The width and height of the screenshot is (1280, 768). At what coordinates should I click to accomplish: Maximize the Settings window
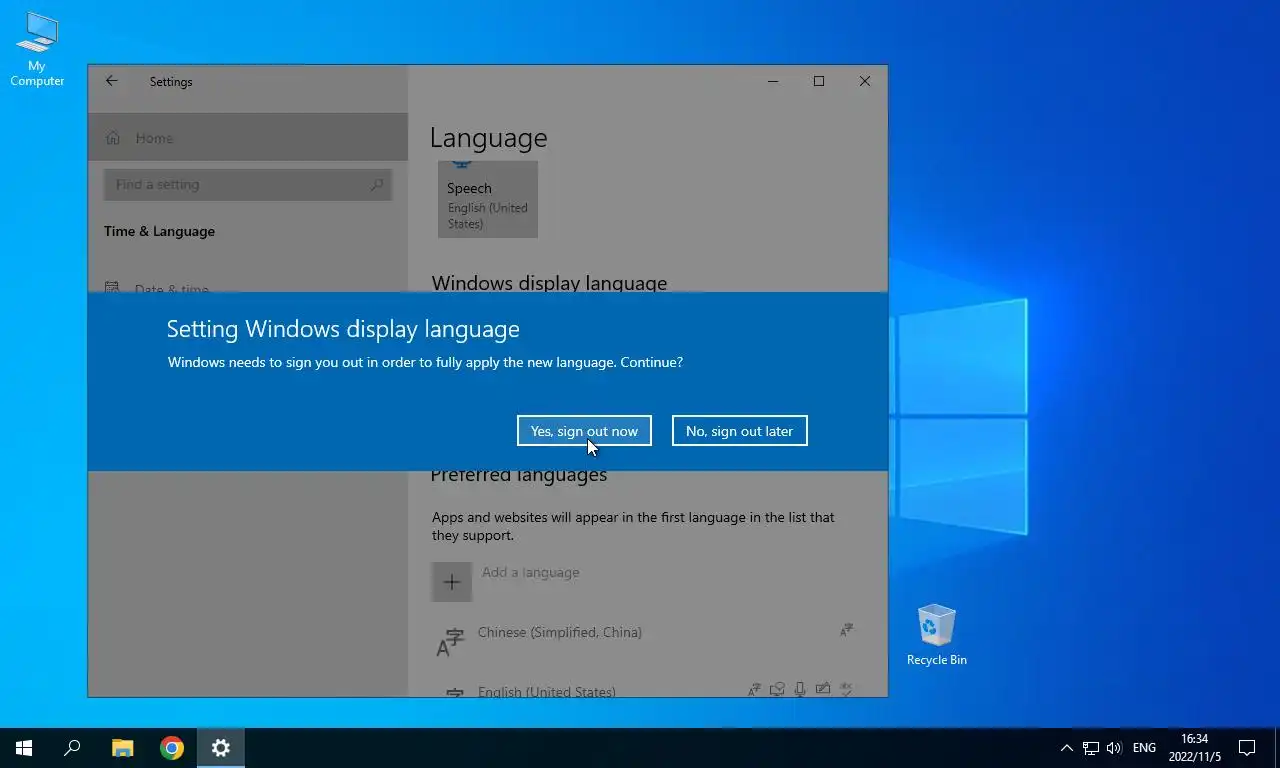819,81
